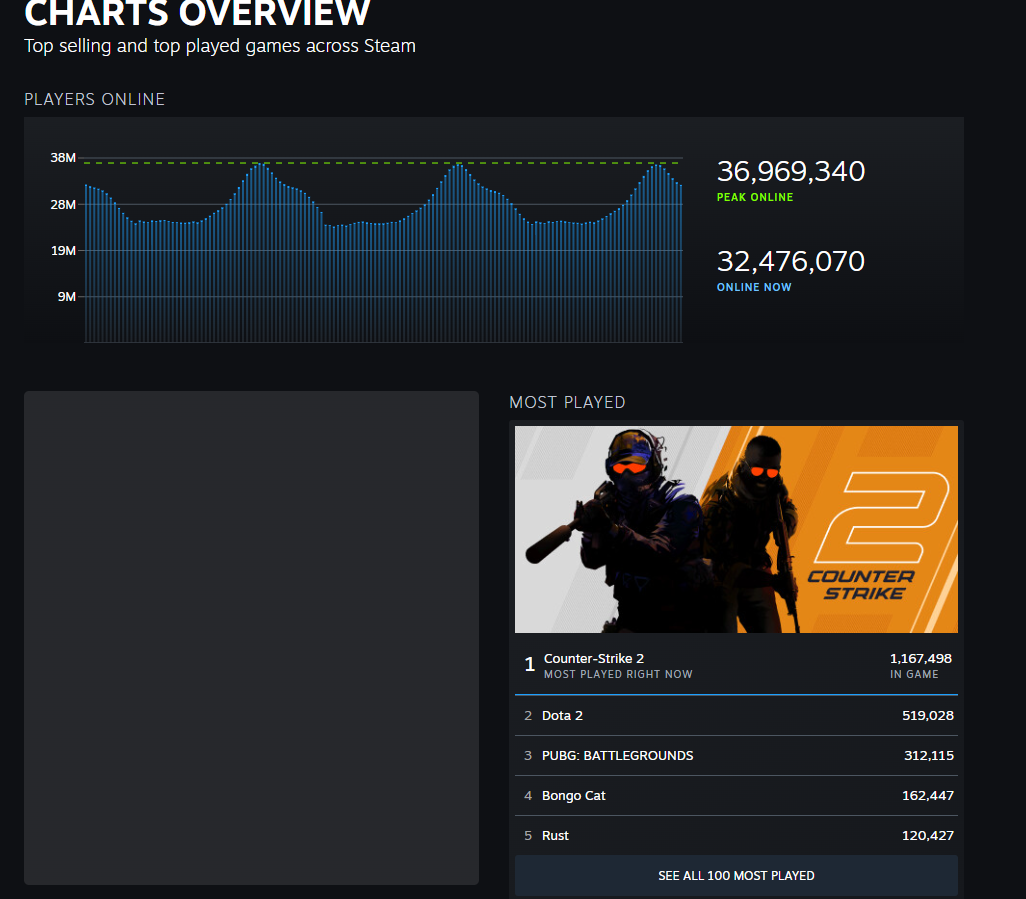
Task: Click the 32,476,070 online now number
Action: coord(790,261)
